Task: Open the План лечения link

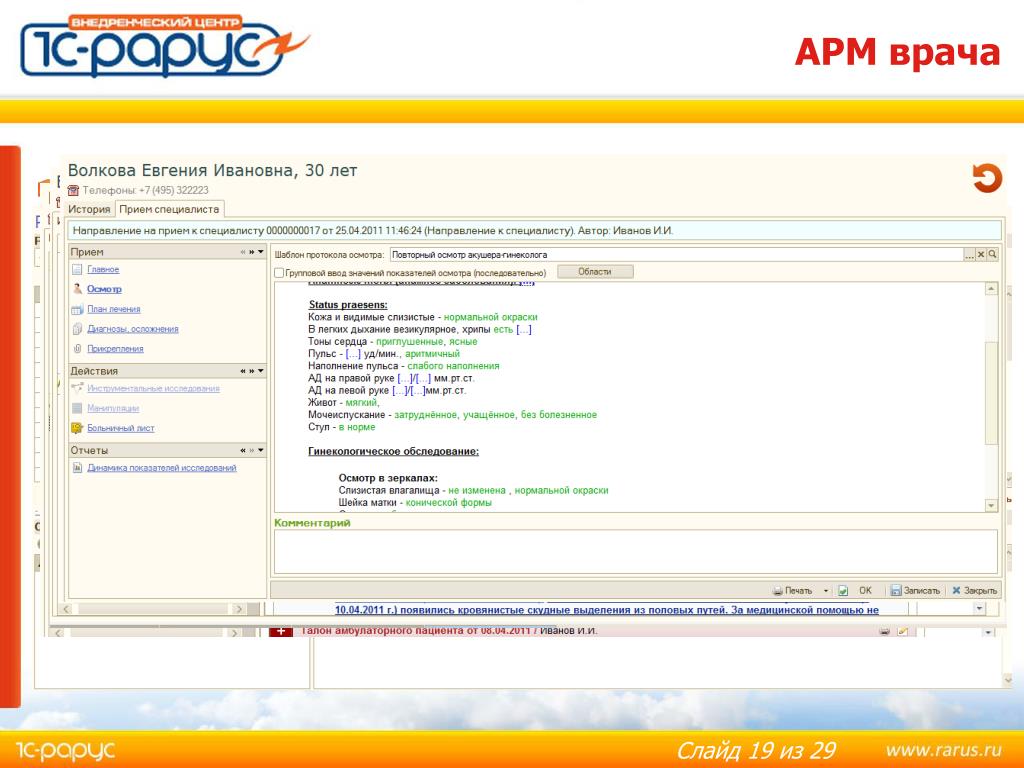Action: [114, 310]
